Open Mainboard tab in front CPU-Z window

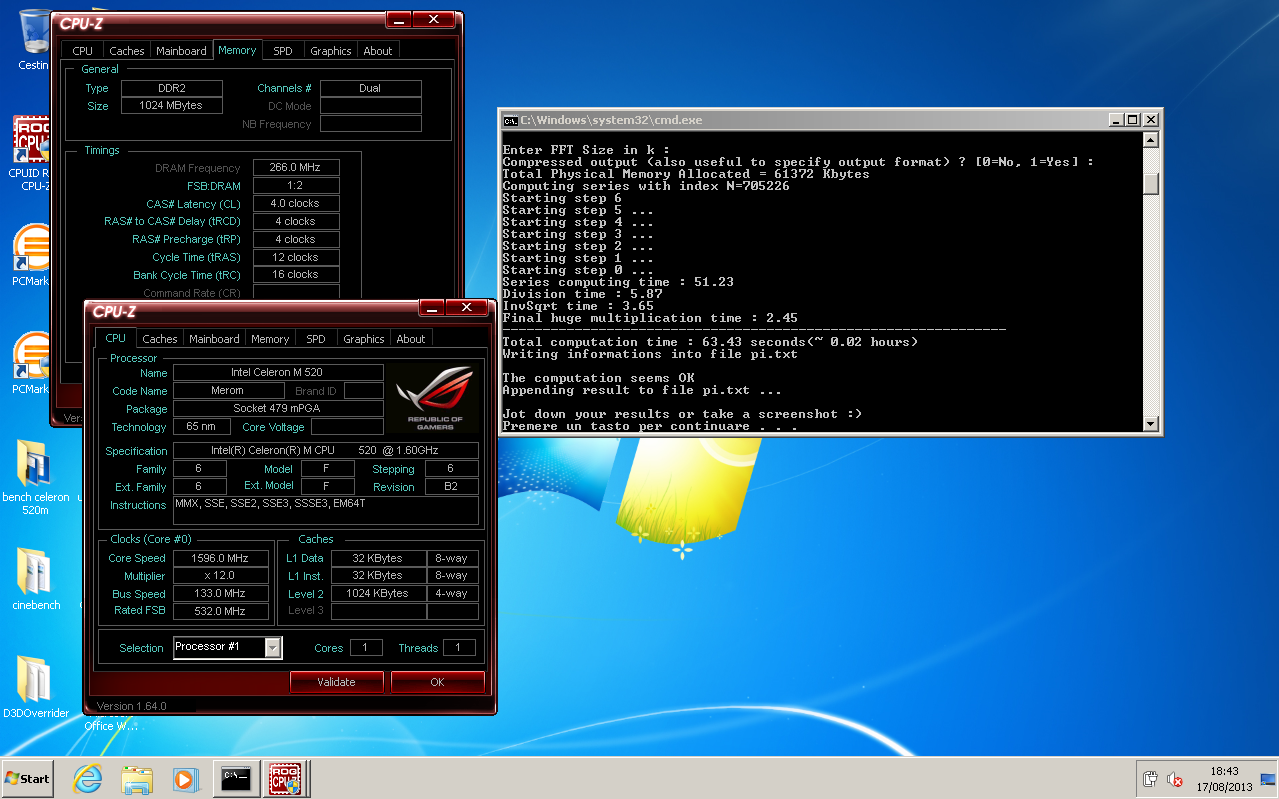(214, 339)
